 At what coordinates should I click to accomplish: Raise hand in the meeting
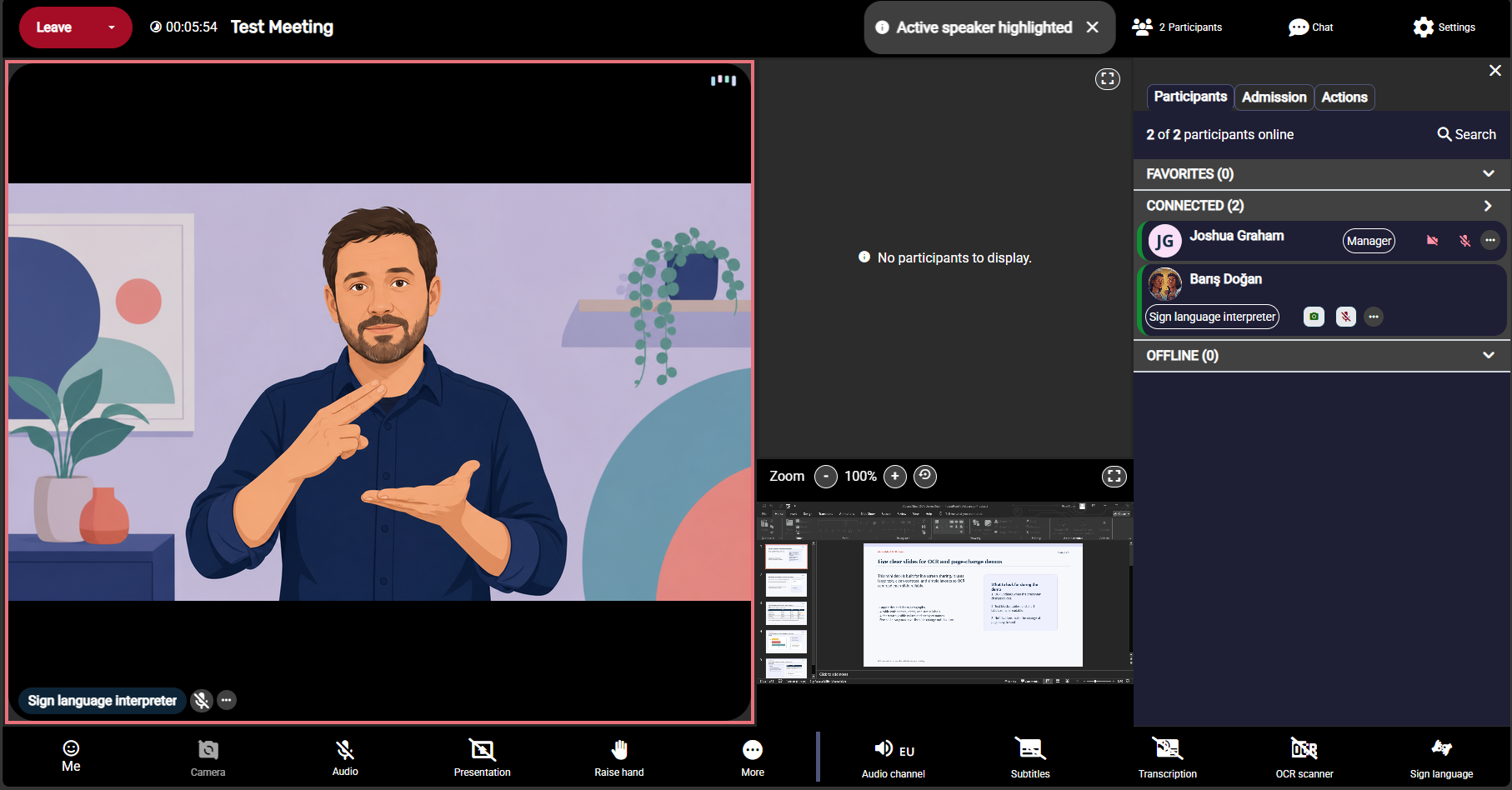619,757
